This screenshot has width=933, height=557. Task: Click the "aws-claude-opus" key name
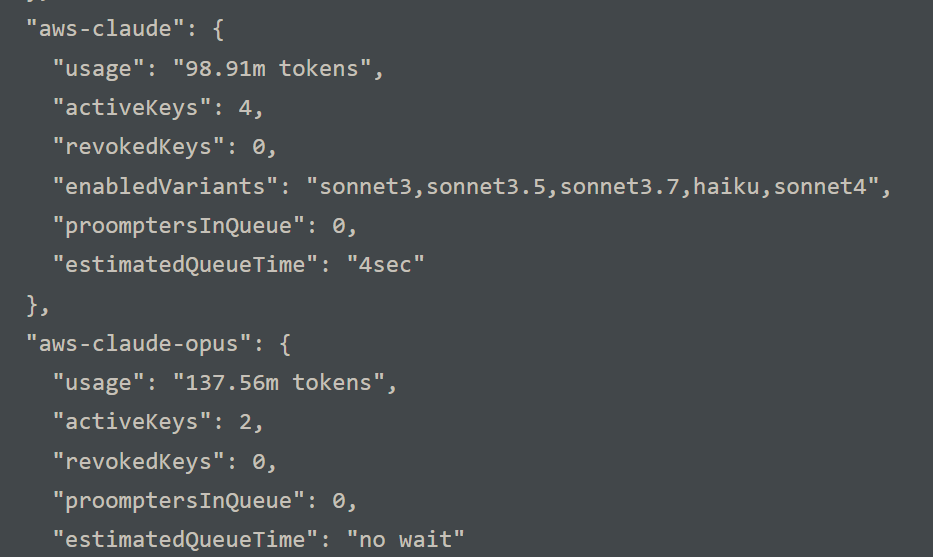[x=139, y=343]
